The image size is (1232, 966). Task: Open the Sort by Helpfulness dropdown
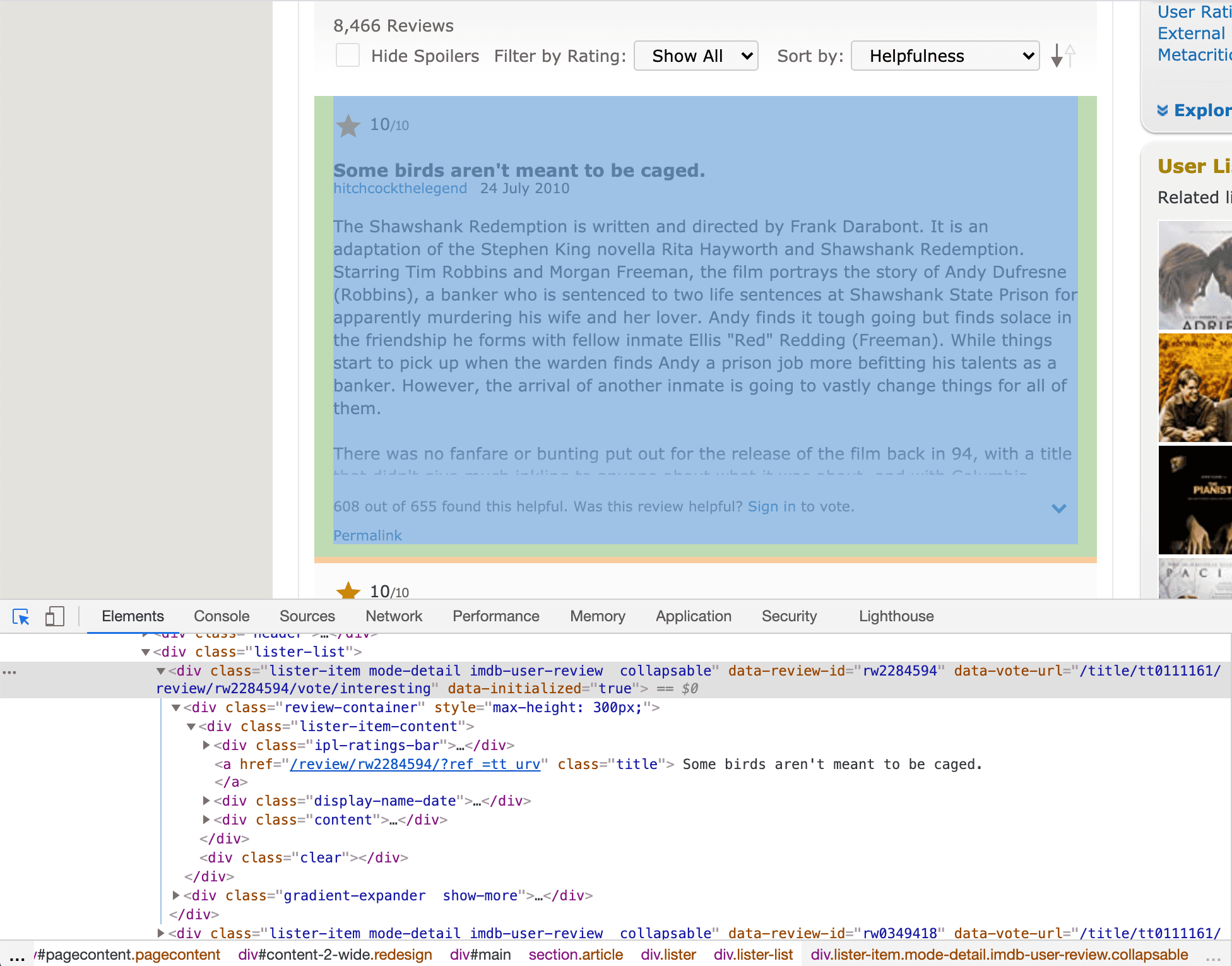point(945,56)
